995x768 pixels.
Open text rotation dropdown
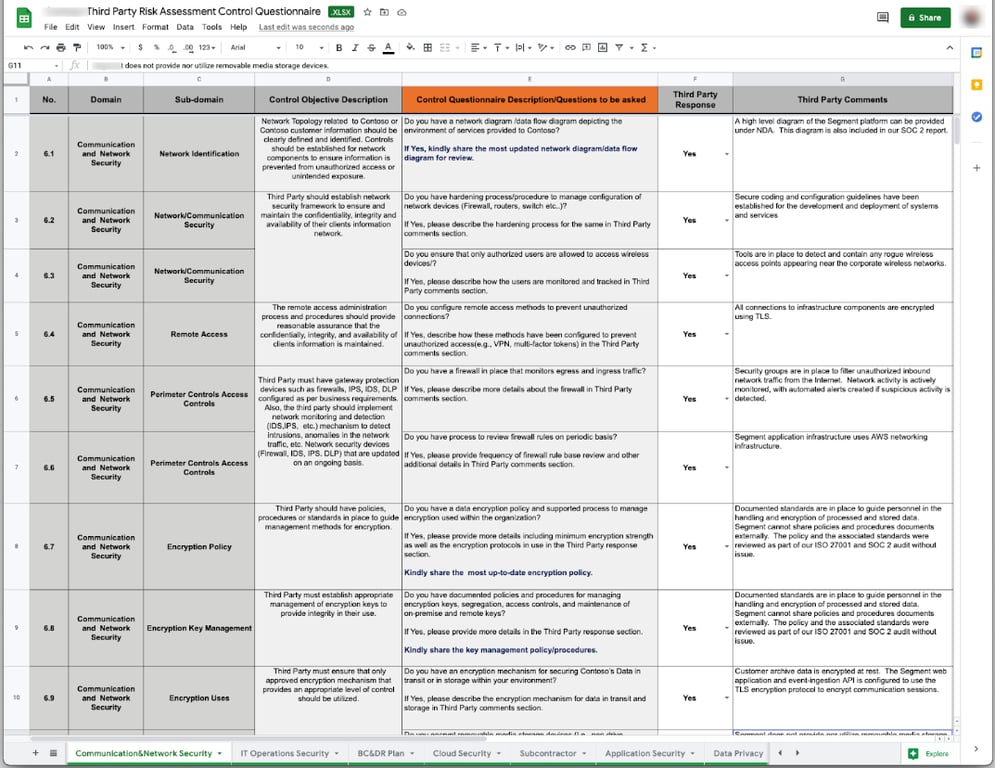click(x=546, y=48)
